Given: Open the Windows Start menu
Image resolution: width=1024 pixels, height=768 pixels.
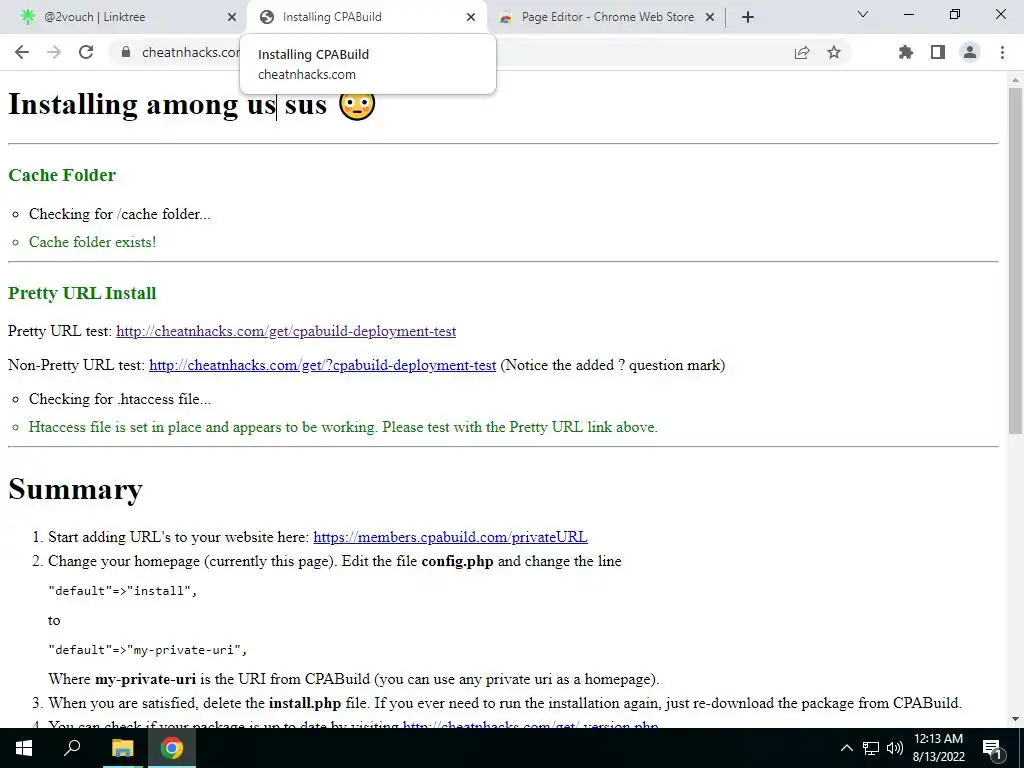Looking at the screenshot, I should pyautogui.click(x=24, y=748).
